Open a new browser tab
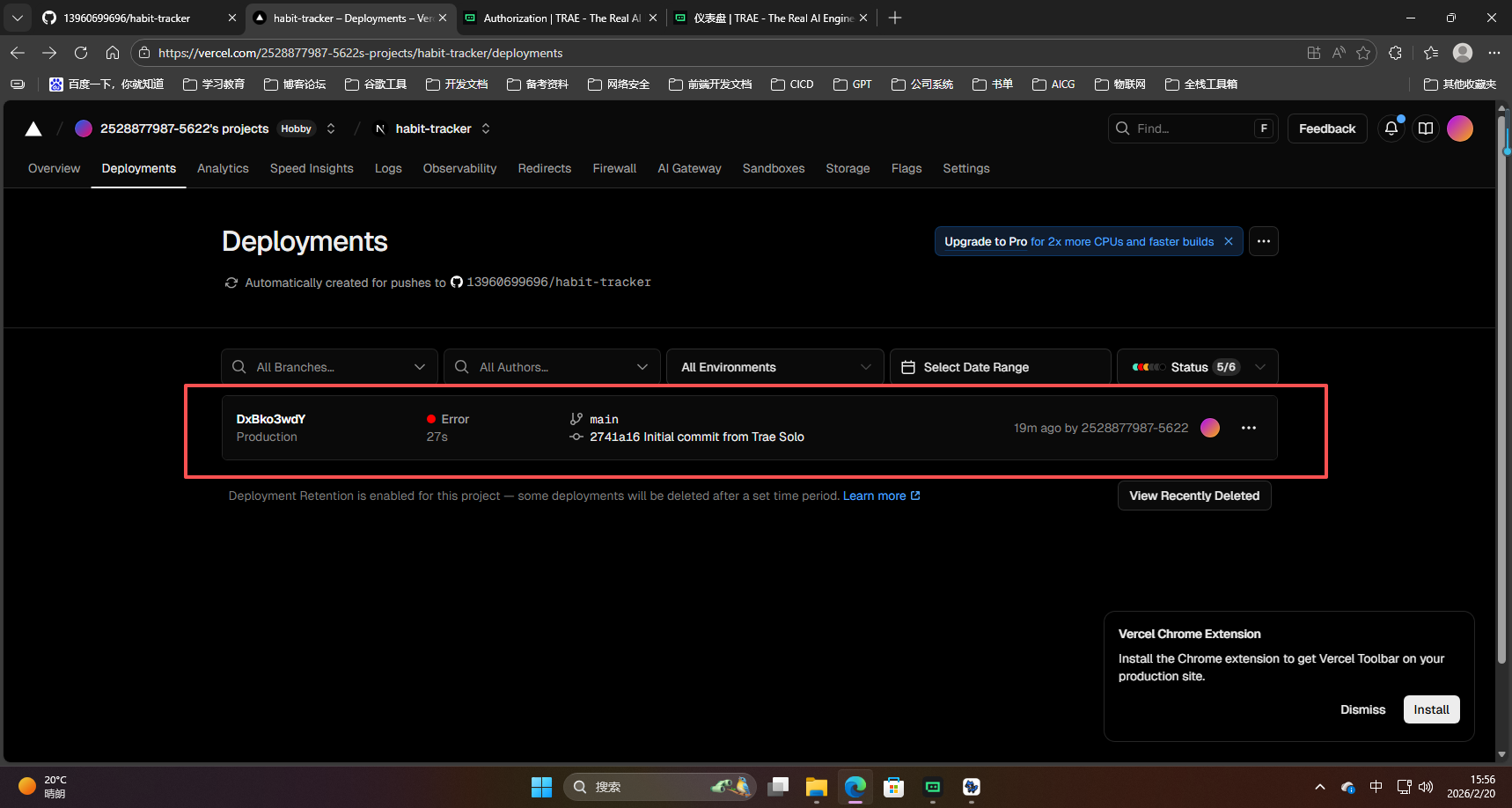The width and height of the screenshot is (1512, 808). click(895, 18)
